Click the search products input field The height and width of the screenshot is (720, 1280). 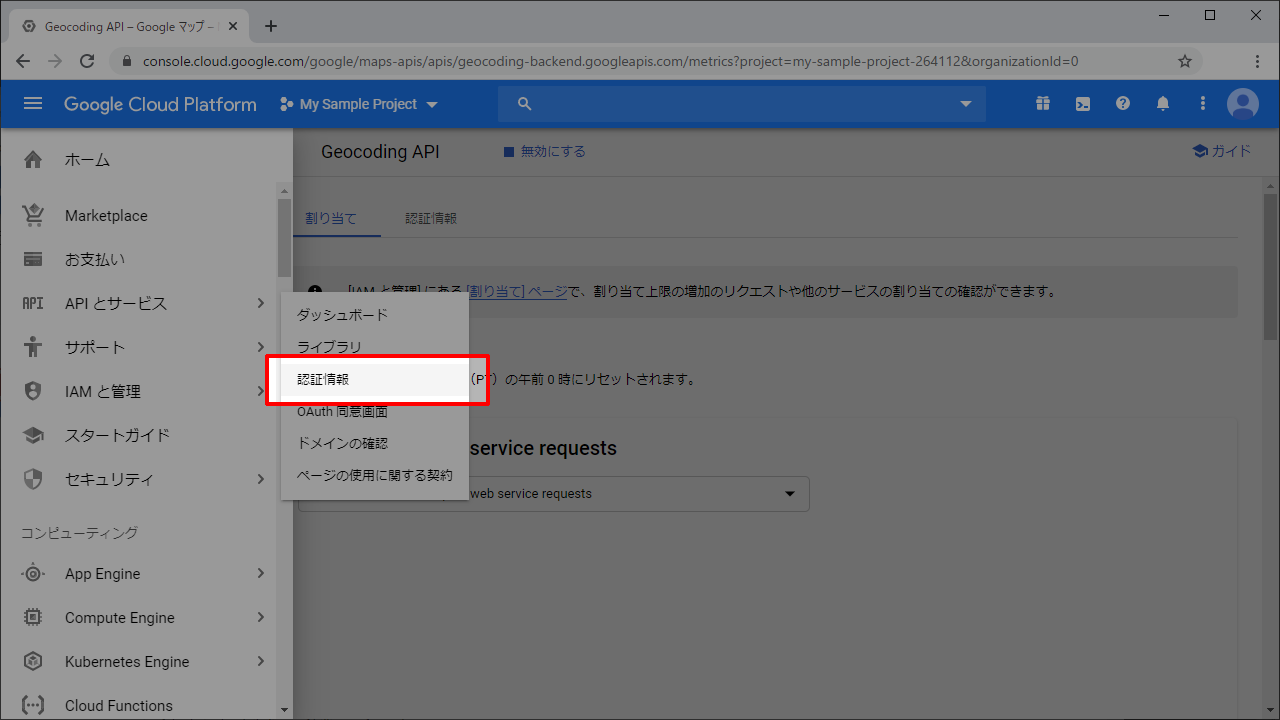[742, 104]
